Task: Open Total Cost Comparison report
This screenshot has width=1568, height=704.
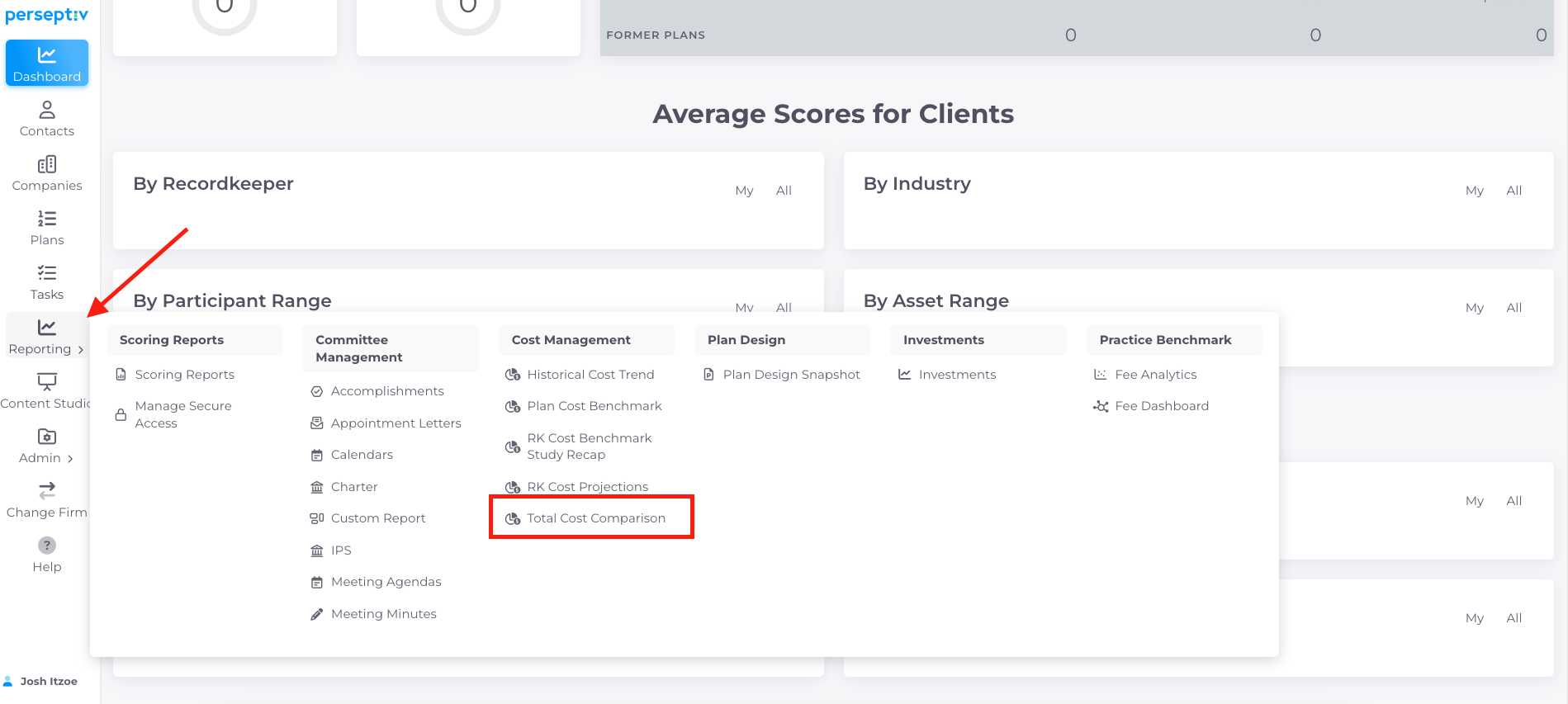Action: [x=596, y=518]
